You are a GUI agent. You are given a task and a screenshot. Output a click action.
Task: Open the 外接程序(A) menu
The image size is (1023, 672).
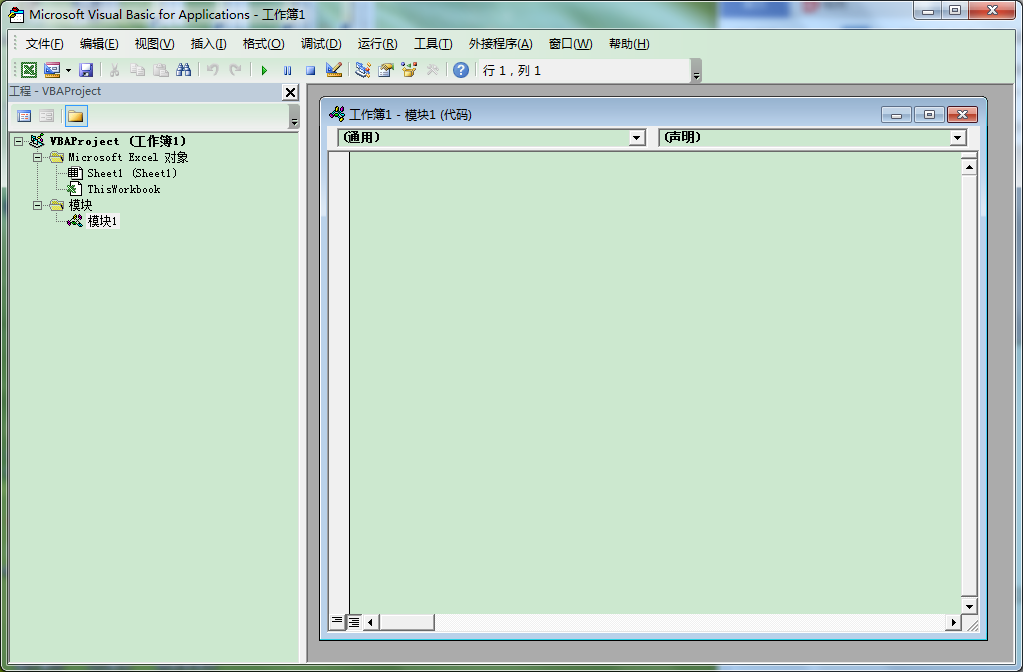coord(500,44)
